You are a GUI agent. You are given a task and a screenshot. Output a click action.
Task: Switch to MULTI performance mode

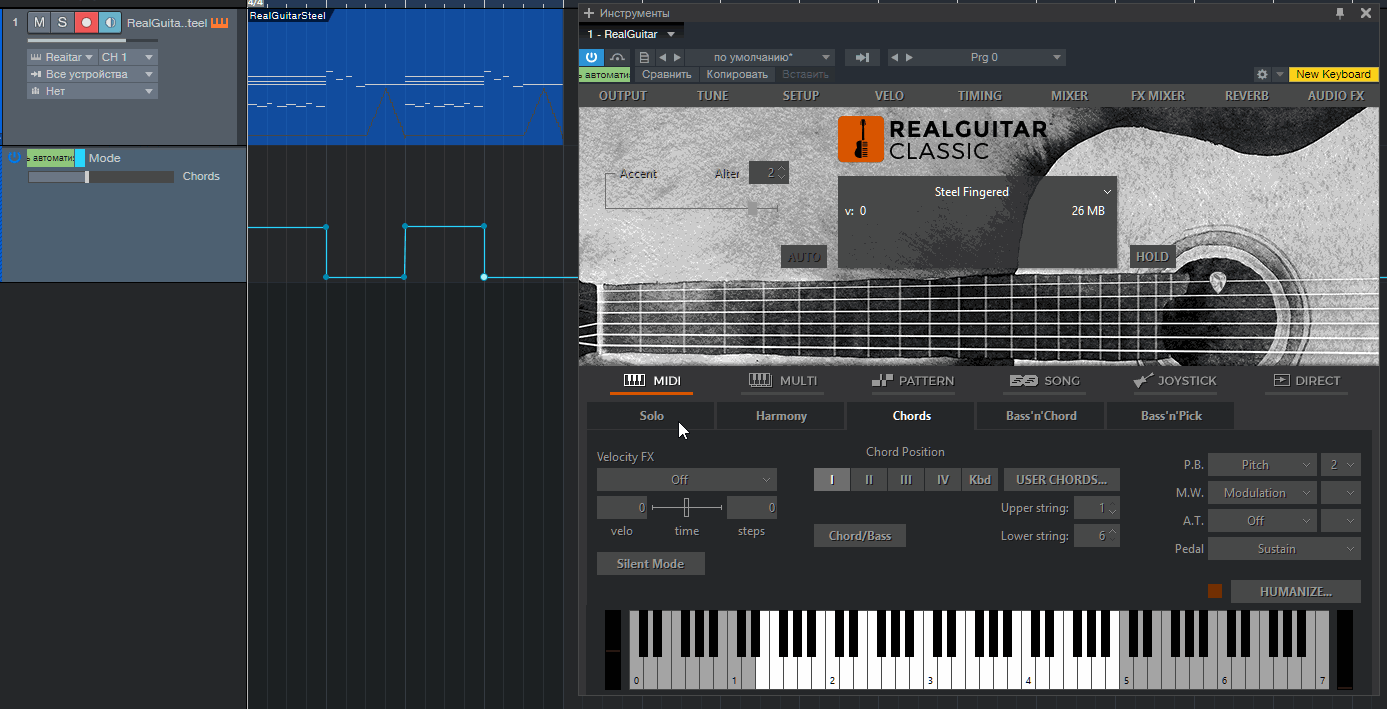[783, 381]
